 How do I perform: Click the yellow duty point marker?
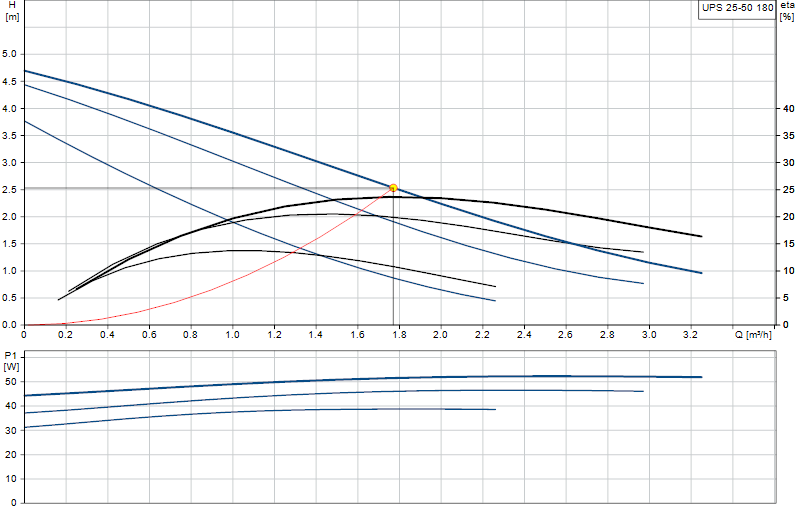click(x=393, y=188)
